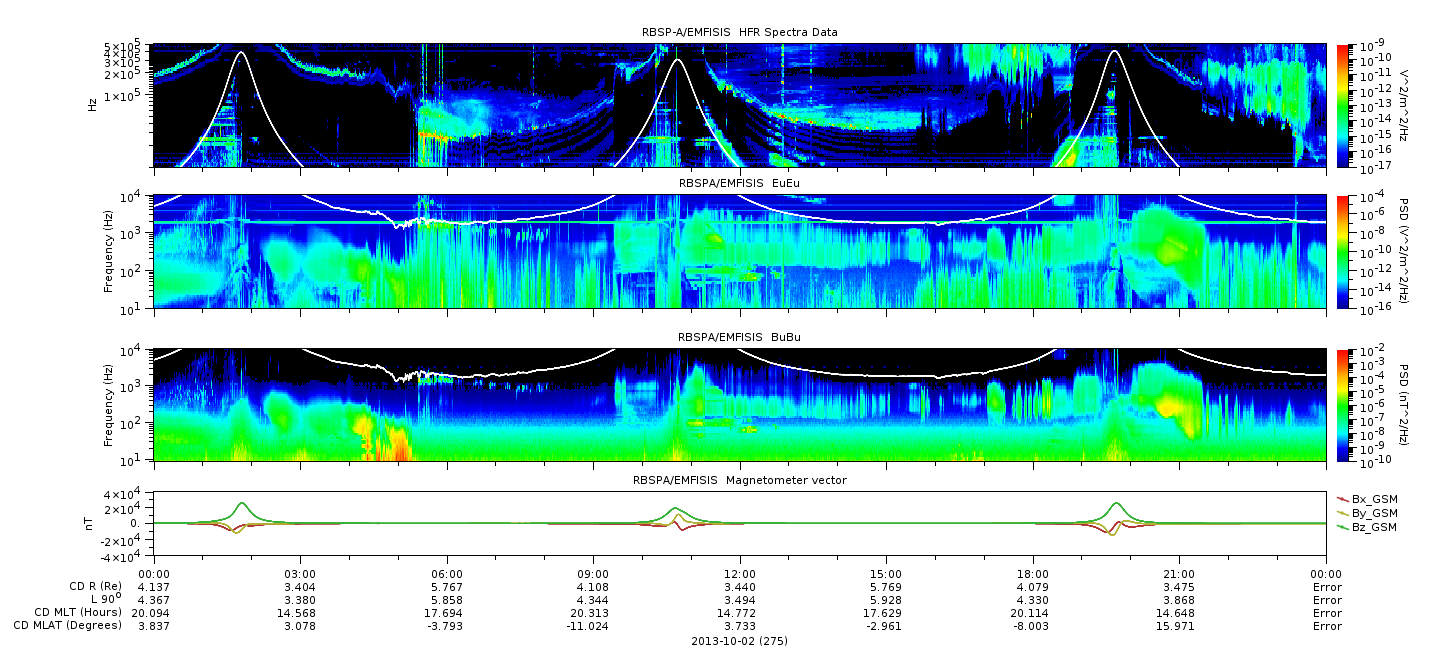
Task: Click the 'Magnetometer vector' panel title
Action: [739, 480]
